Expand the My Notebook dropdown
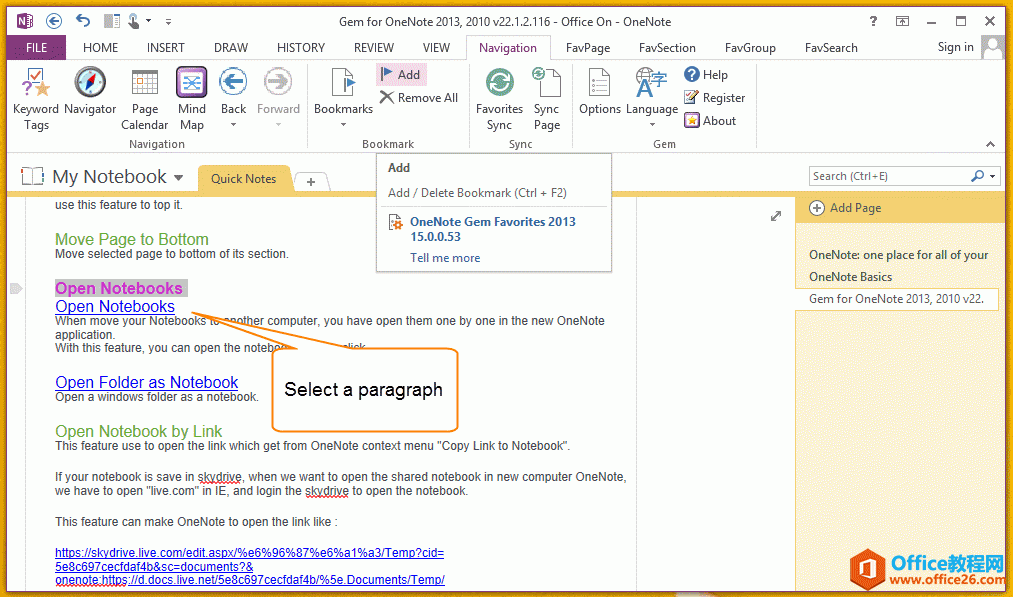Viewport: 1013px width, 597px height. [x=178, y=178]
